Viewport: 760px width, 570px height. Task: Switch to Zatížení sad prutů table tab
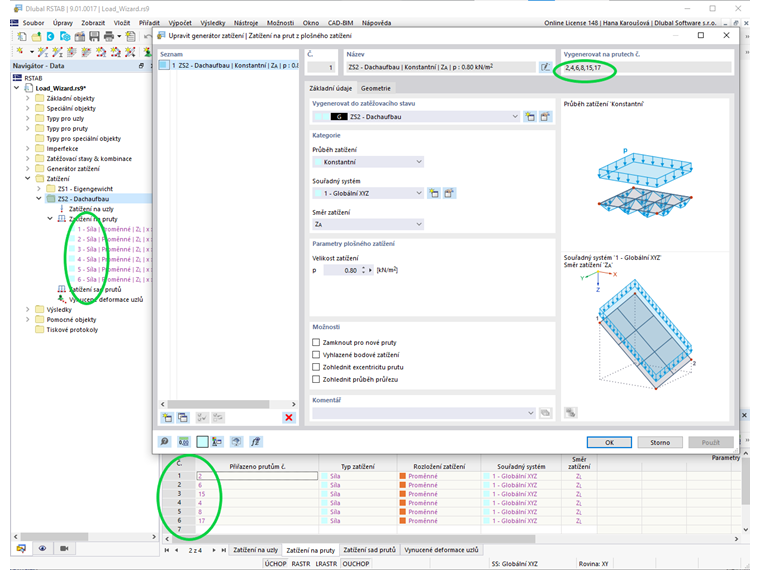[369, 550]
